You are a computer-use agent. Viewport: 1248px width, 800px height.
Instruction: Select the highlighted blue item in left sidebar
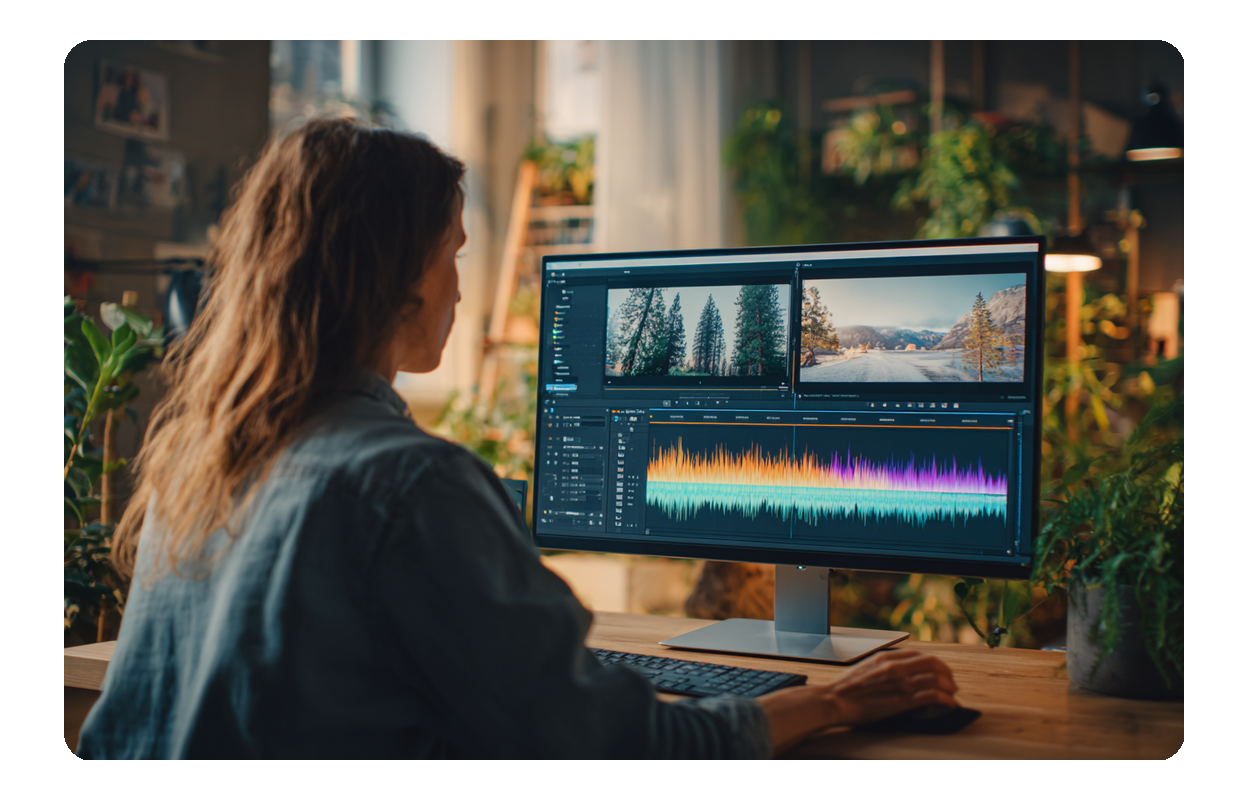[x=561, y=386]
